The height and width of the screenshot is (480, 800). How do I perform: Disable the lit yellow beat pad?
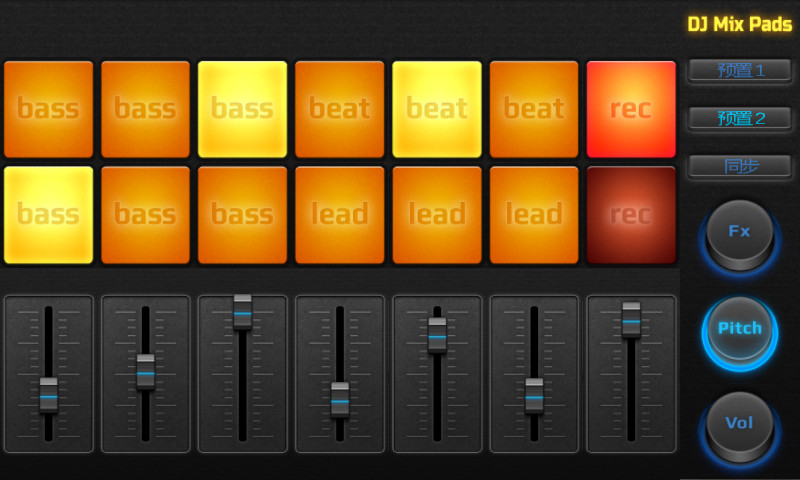coord(436,109)
